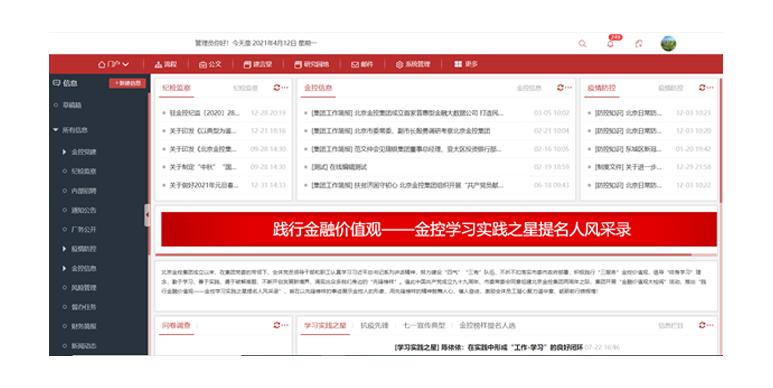Open more options in 金控信息 panel

(568, 88)
